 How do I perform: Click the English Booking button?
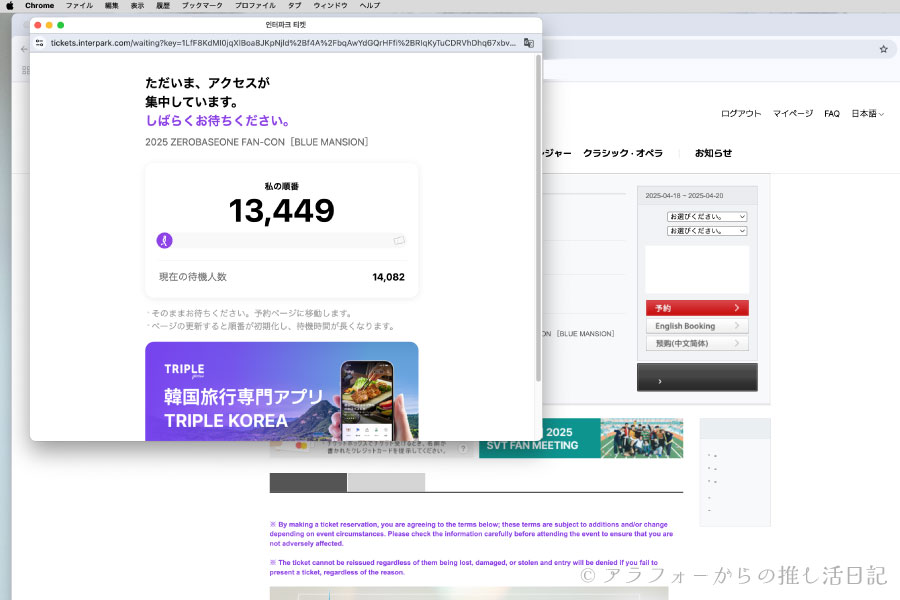coord(697,326)
